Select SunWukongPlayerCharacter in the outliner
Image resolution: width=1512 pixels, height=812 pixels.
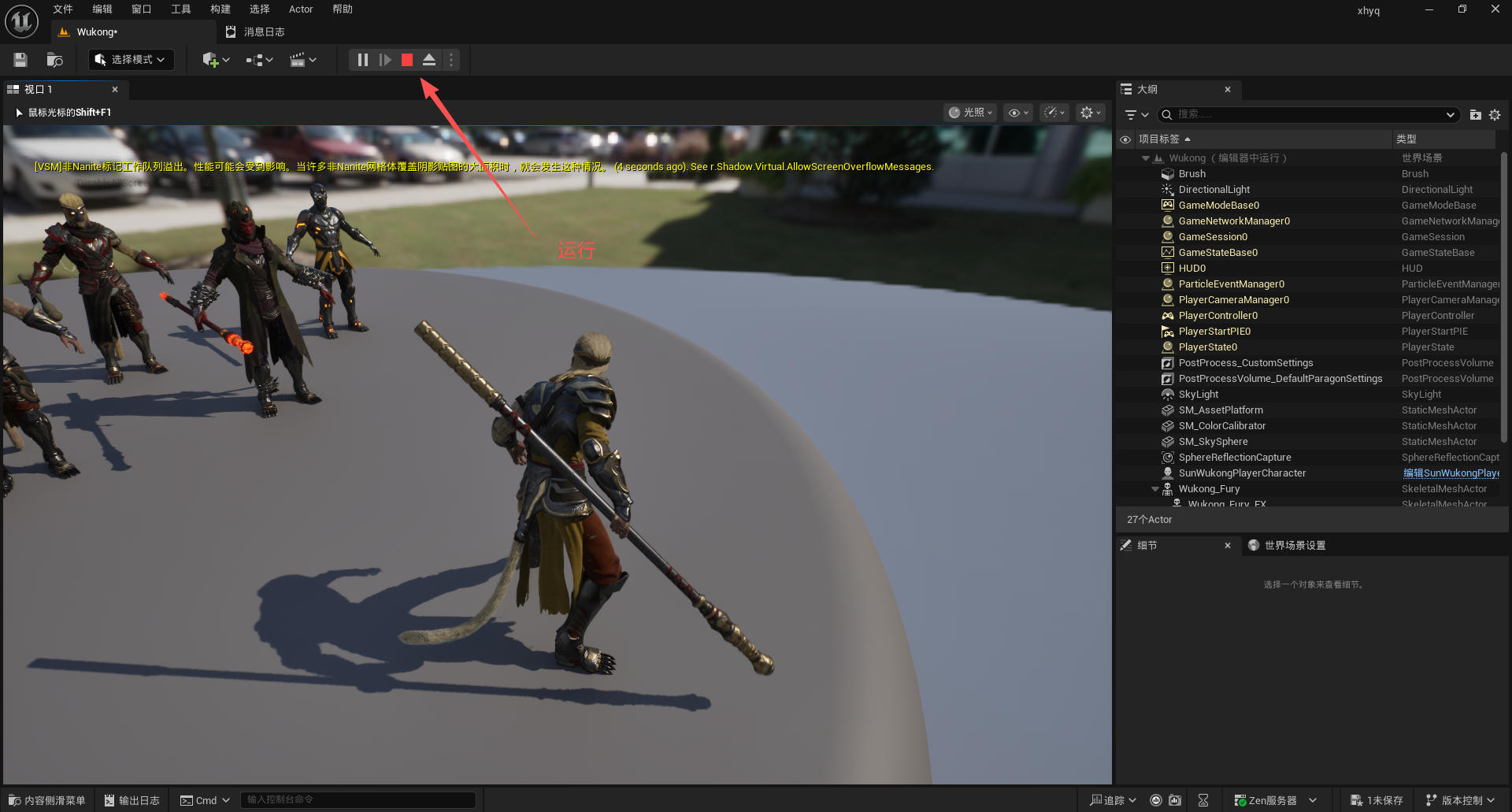(x=1309, y=473)
